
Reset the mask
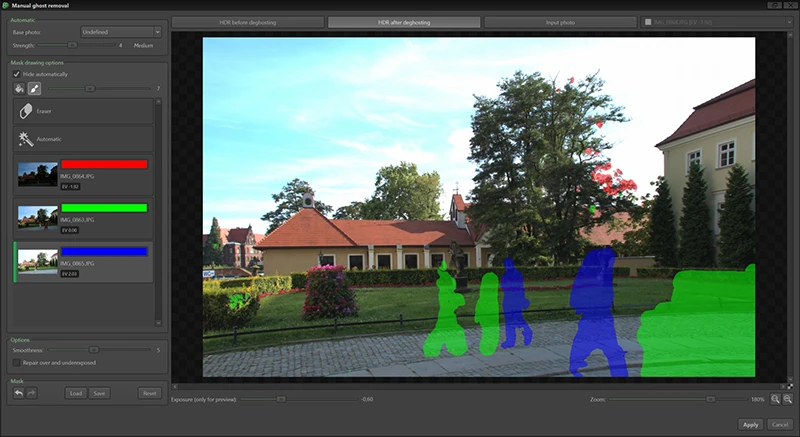pyautogui.click(x=149, y=393)
